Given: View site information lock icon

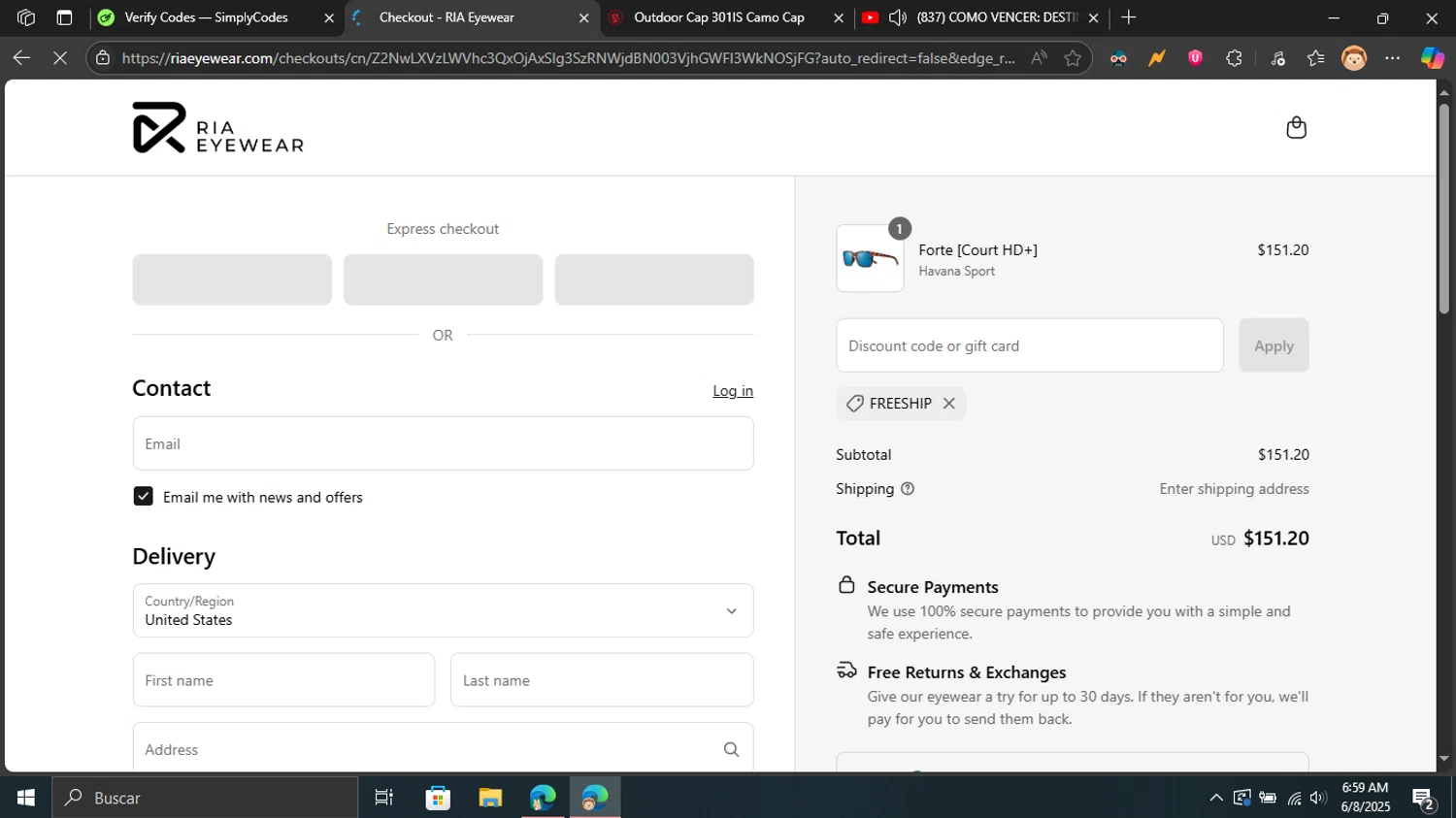Looking at the screenshot, I should point(103,58).
